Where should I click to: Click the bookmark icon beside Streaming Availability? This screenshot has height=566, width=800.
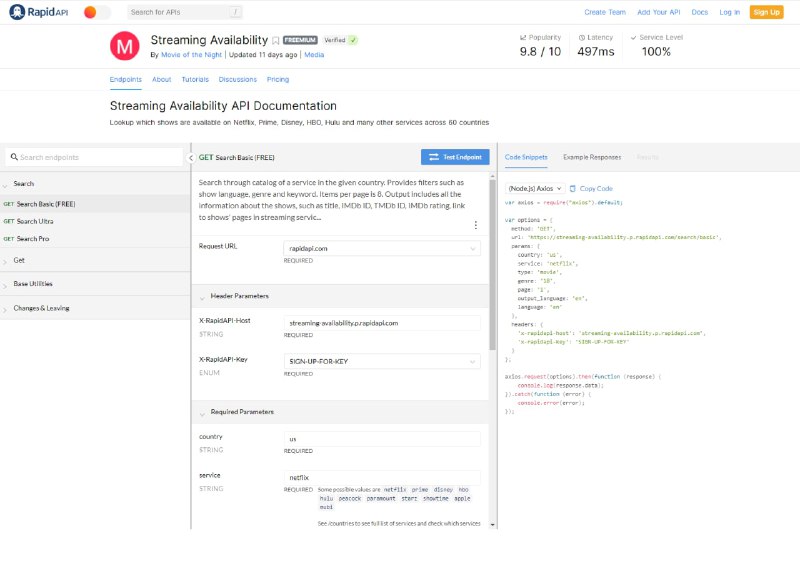[276, 40]
